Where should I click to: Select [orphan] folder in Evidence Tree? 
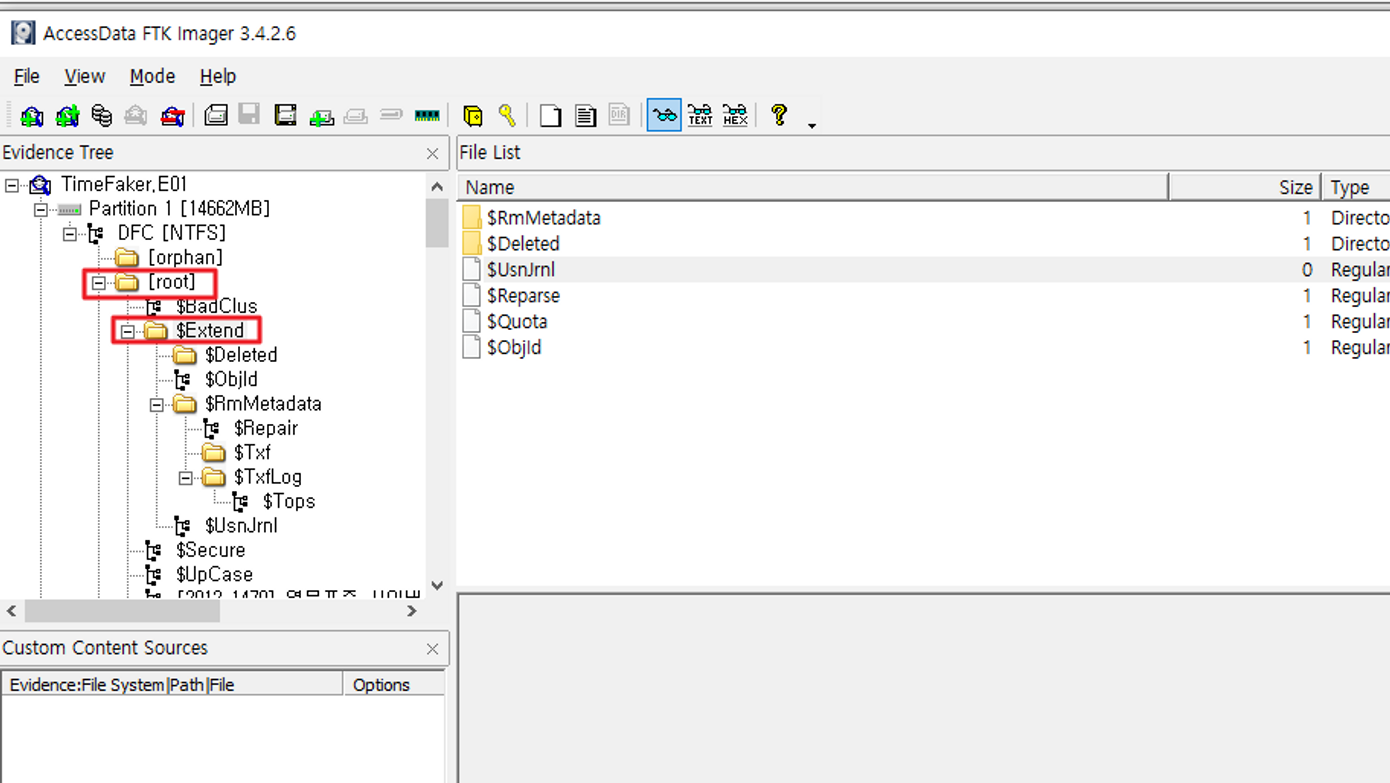pyautogui.click(x=185, y=257)
